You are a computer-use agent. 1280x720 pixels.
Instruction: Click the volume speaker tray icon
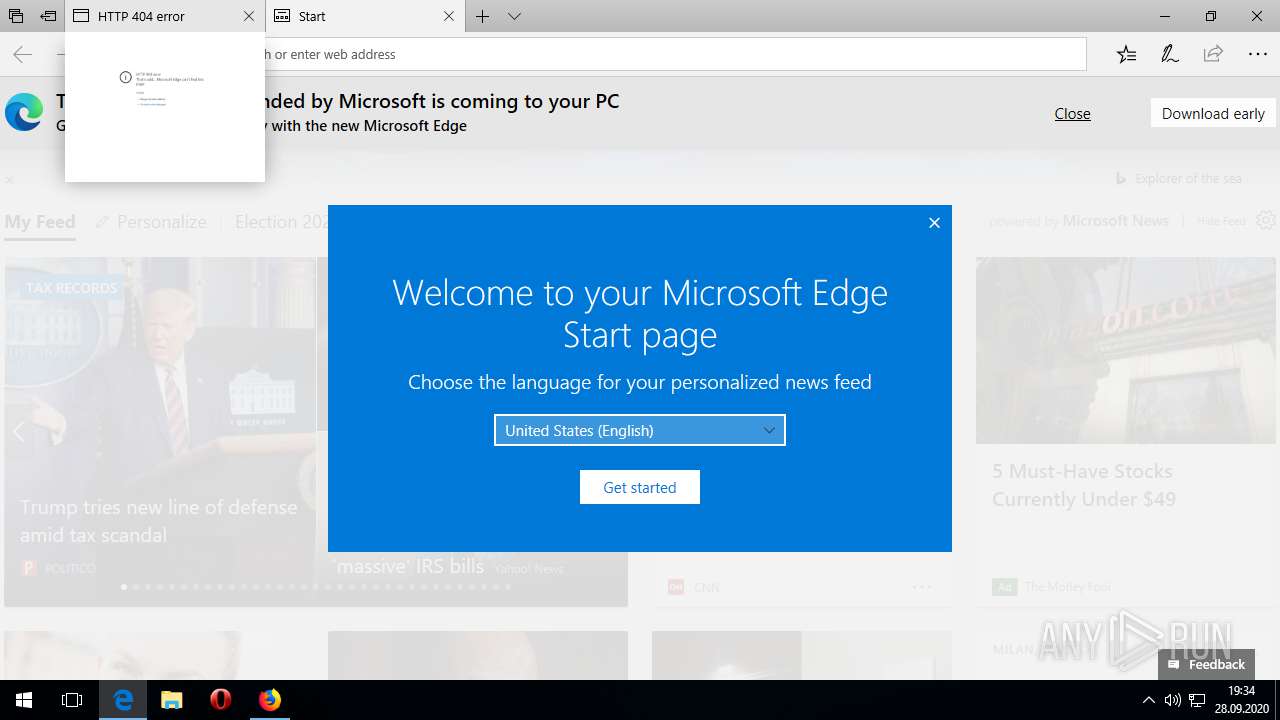(1172, 700)
